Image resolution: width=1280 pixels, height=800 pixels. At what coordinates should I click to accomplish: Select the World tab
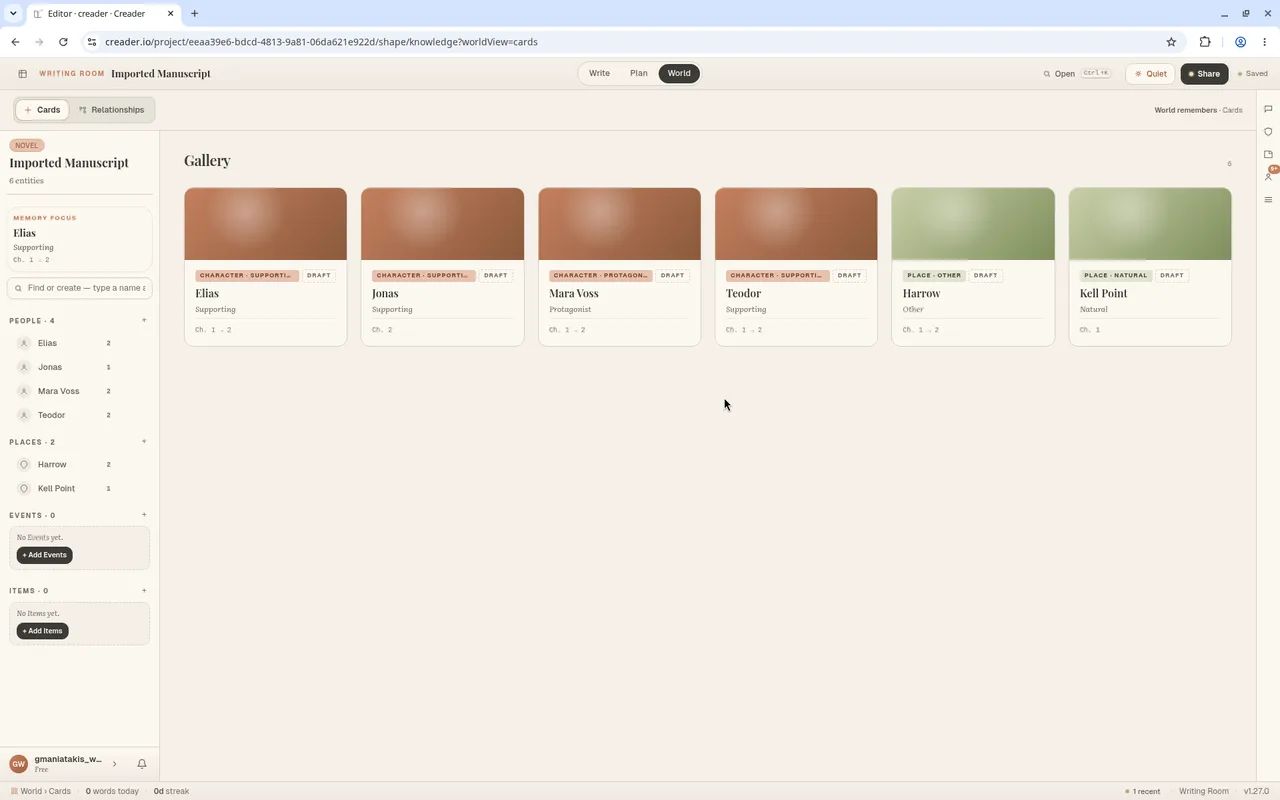679,73
